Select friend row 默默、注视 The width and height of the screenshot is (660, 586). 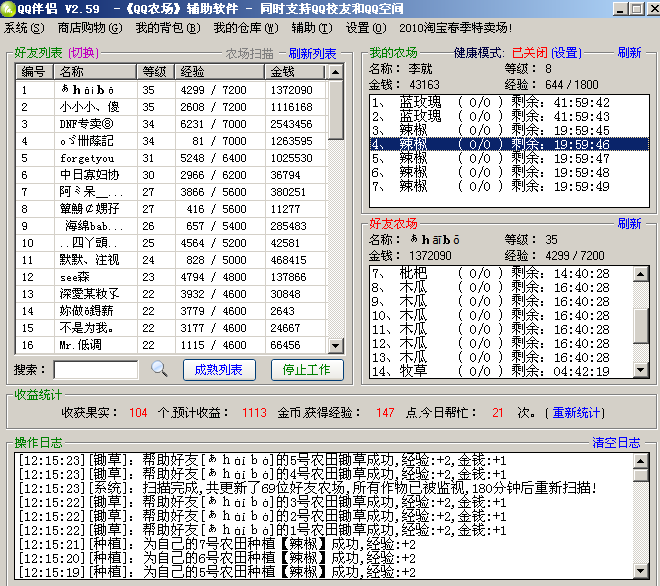point(170,260)
